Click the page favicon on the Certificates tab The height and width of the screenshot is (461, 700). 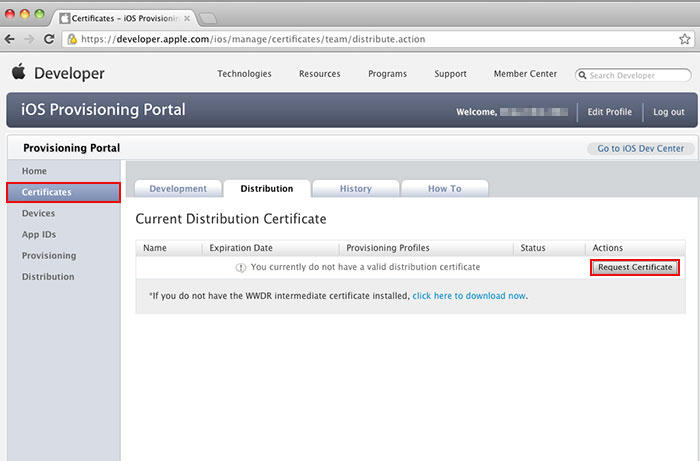click(x=65, y=18)
